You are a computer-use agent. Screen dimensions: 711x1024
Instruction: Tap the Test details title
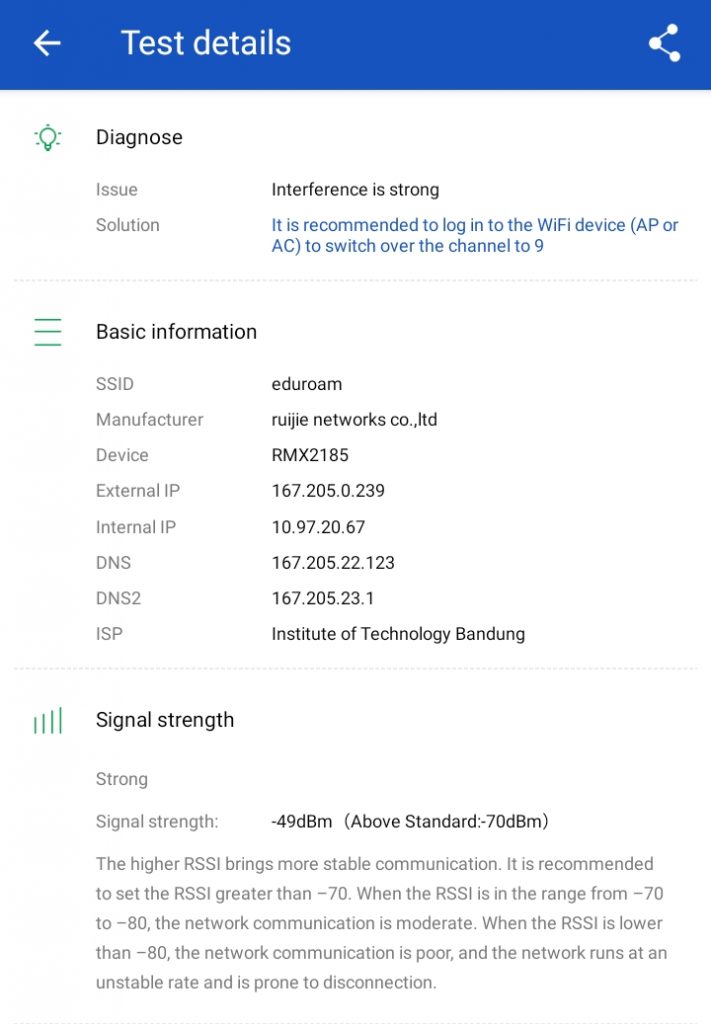coord(206,43)
